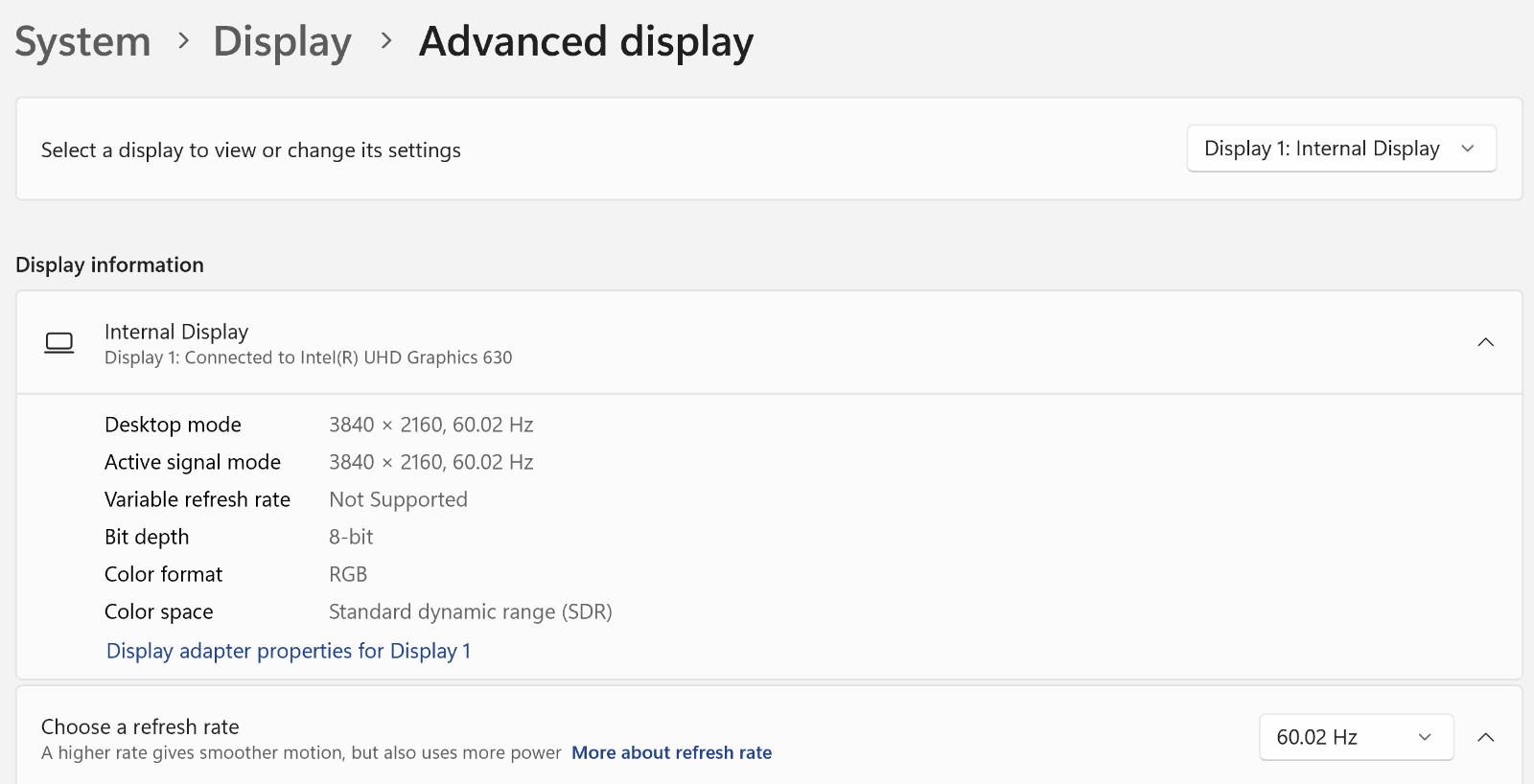Click the Desktop mode label
Screen dimensions: 1534x784
point(173,425)
